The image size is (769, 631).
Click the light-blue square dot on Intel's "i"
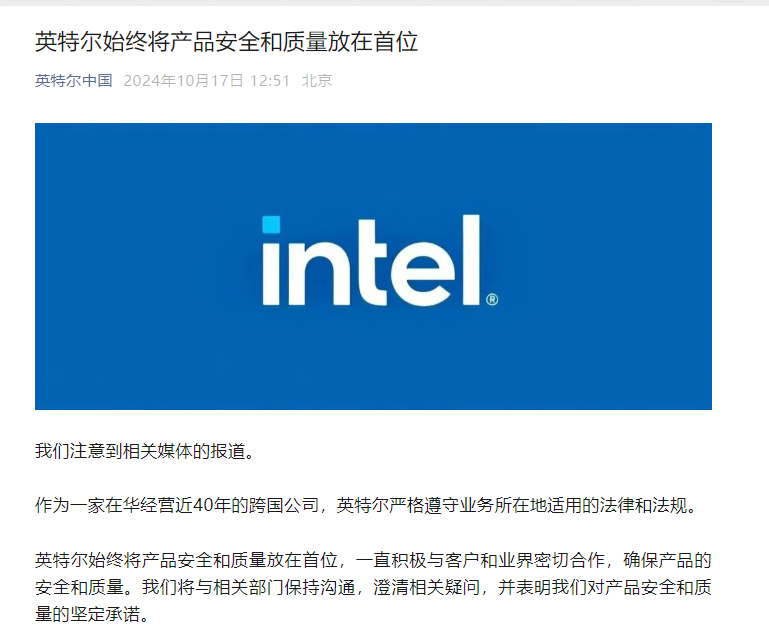click(x=271, y=225)
